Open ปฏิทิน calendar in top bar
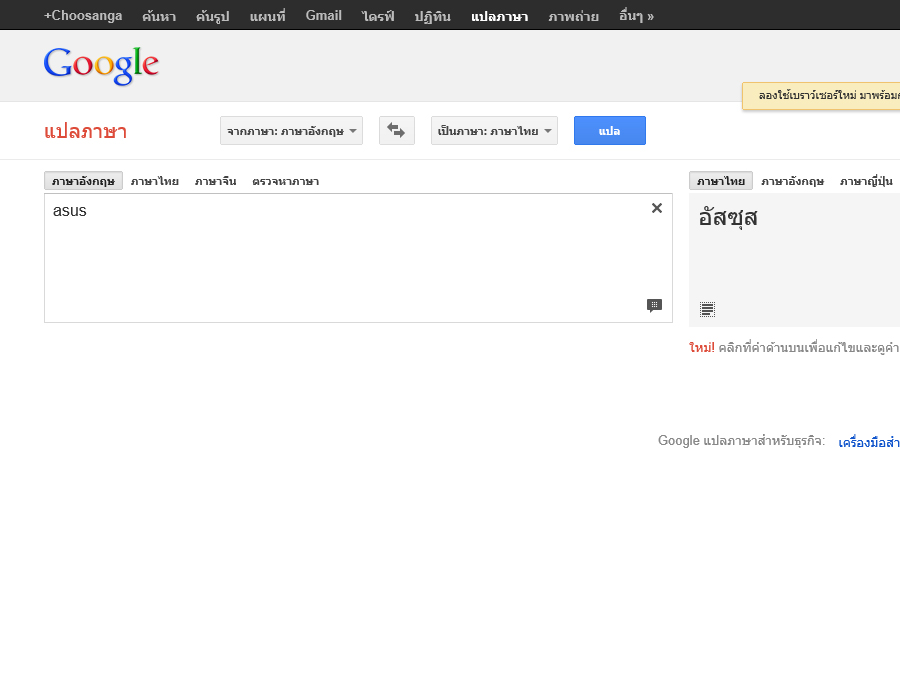The width and height of the screenshot is (900, 700). pos(433,16)
